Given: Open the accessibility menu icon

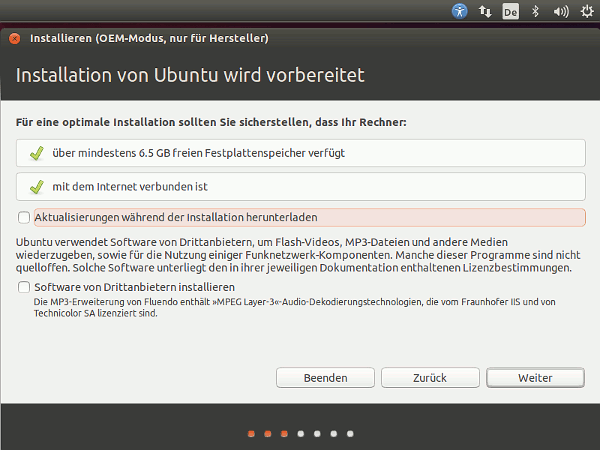Looking at the screenshot, I should [459, 11].
